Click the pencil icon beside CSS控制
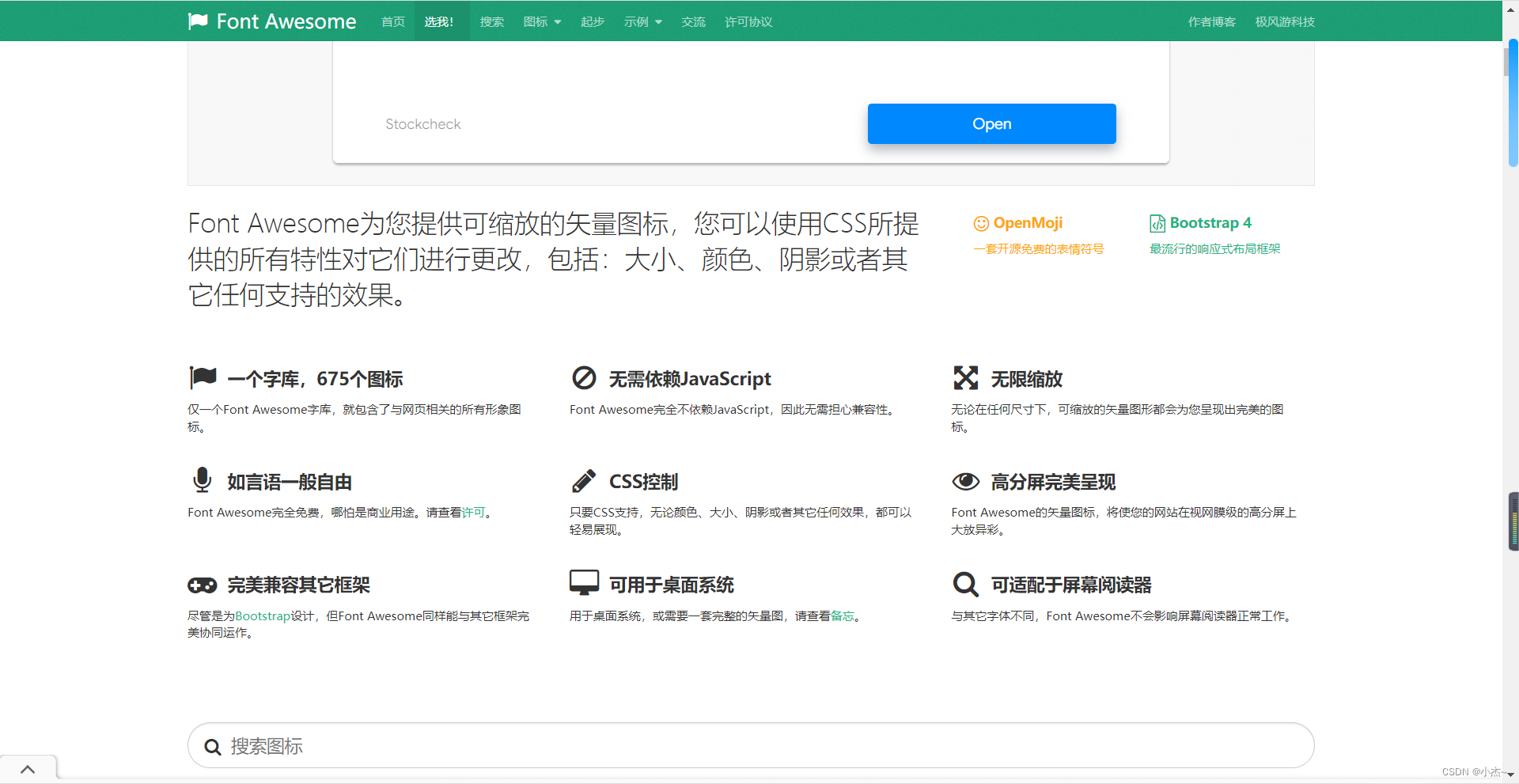Image resolution: width=1519 pixels, height=784 pixels. pyautogui.click(x=584, y=481)
